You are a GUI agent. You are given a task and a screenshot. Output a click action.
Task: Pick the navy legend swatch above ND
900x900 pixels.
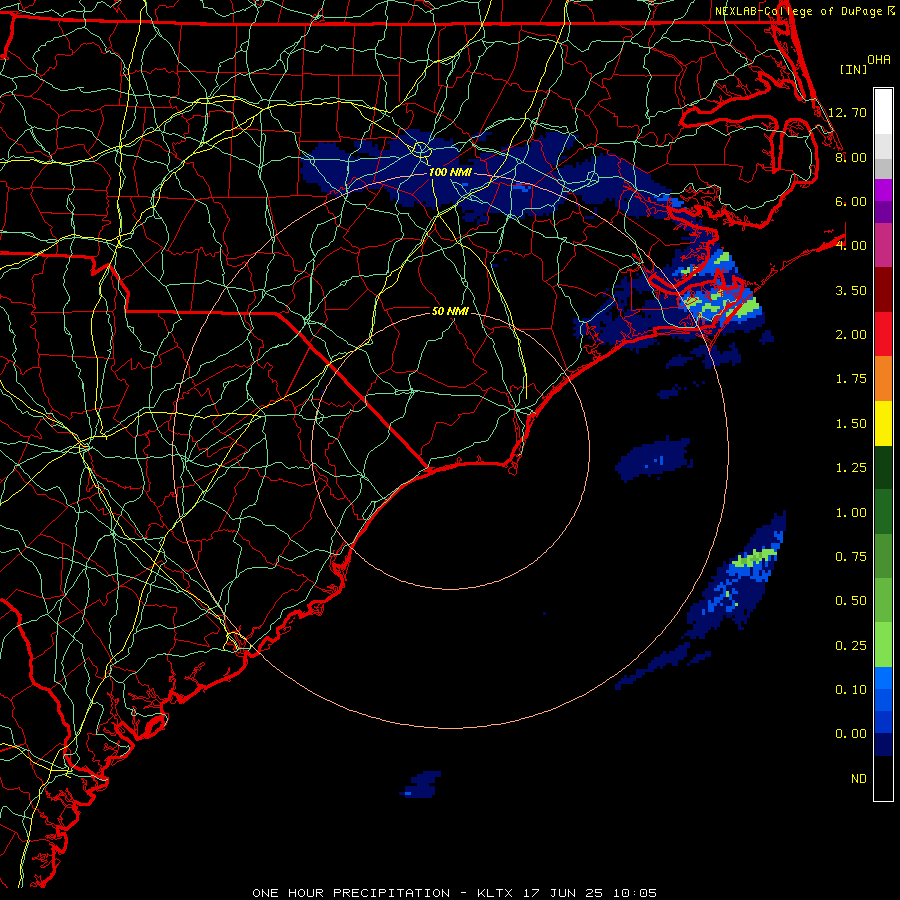pyautogui.click(x=883, y=745)
